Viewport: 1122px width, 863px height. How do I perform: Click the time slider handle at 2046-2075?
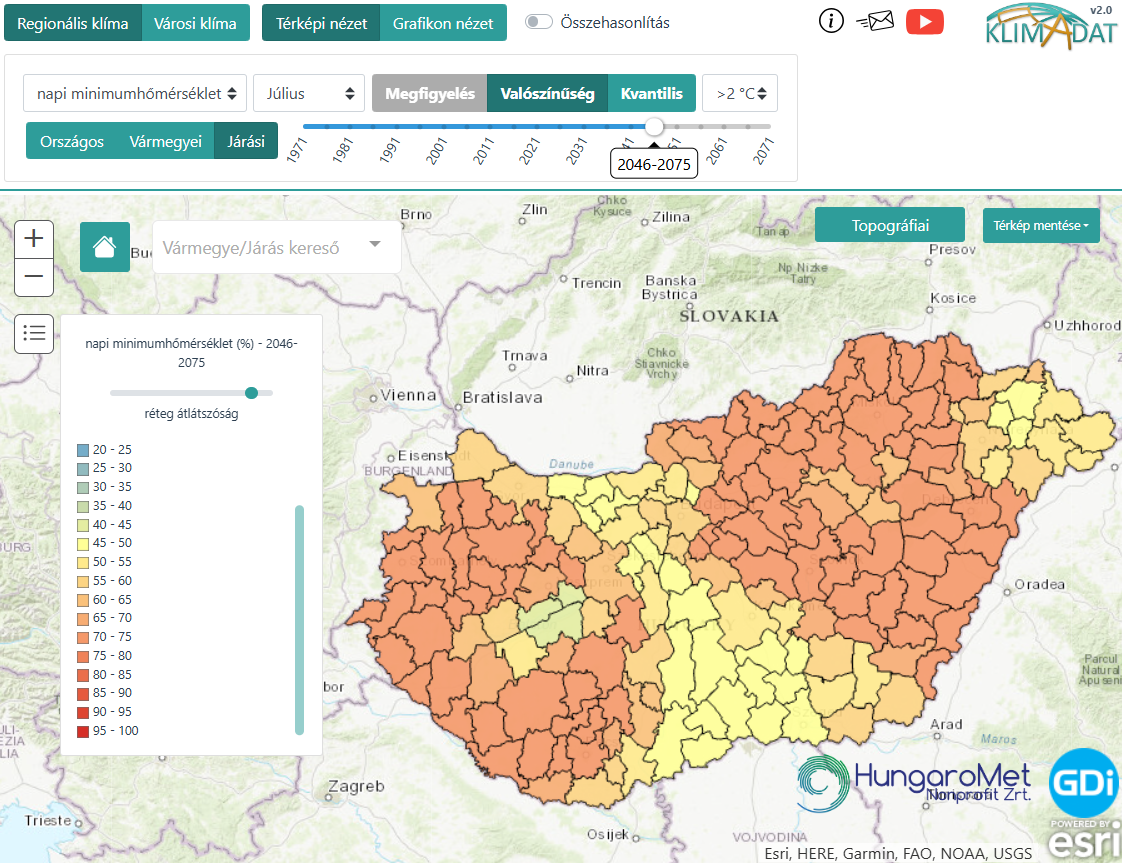tap(654, 127)
